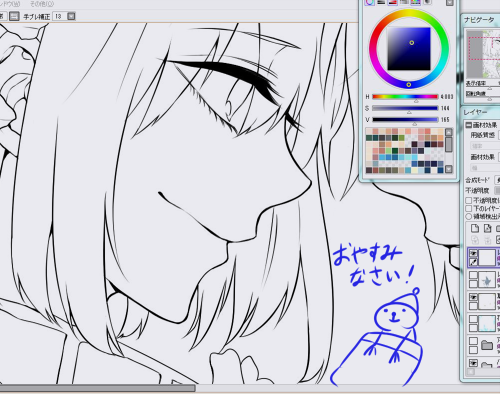Toggle lower box of blue star layer
The image size is (500, 394).
coord(473,284)
